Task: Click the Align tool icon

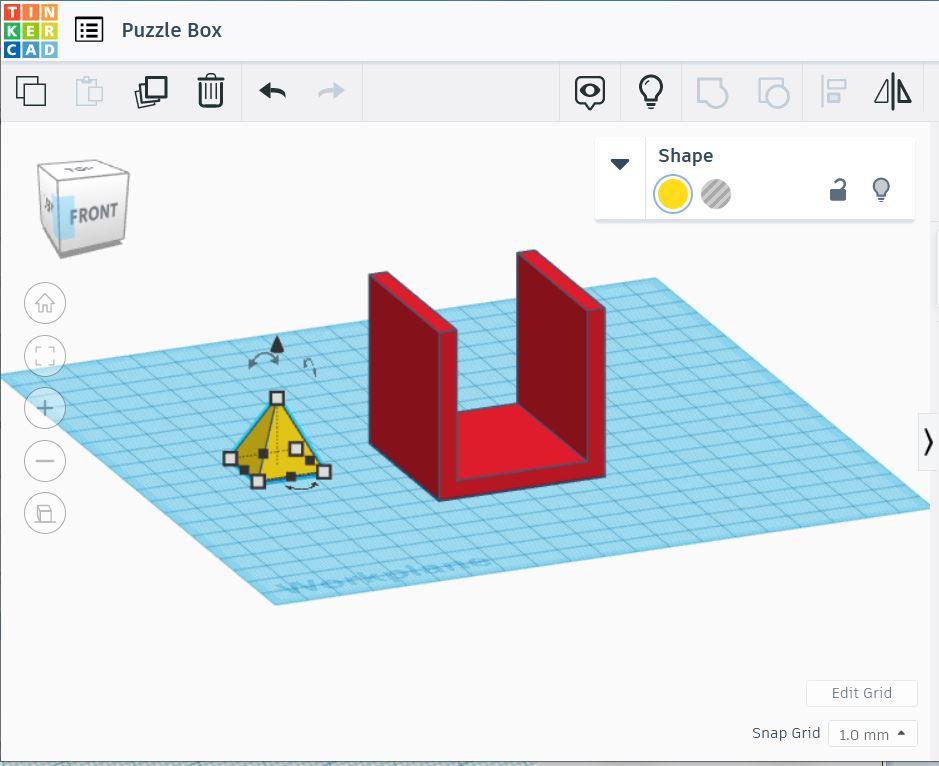Action: [x=833, y=92]
